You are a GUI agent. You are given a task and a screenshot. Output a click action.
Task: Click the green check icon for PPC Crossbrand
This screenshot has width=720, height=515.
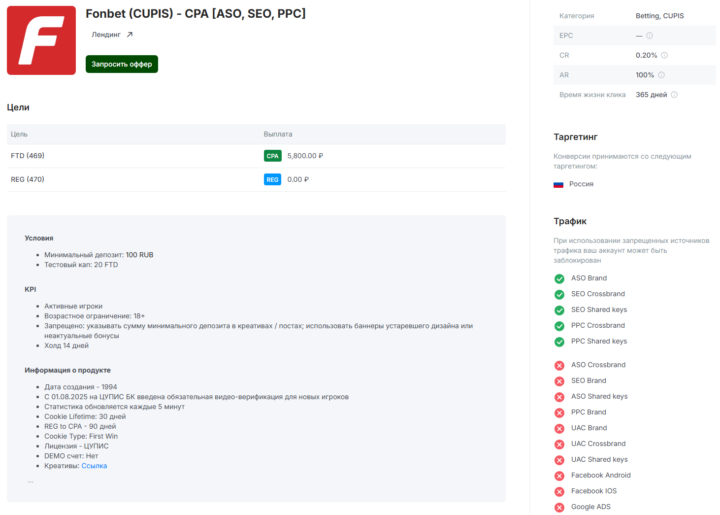559,326
